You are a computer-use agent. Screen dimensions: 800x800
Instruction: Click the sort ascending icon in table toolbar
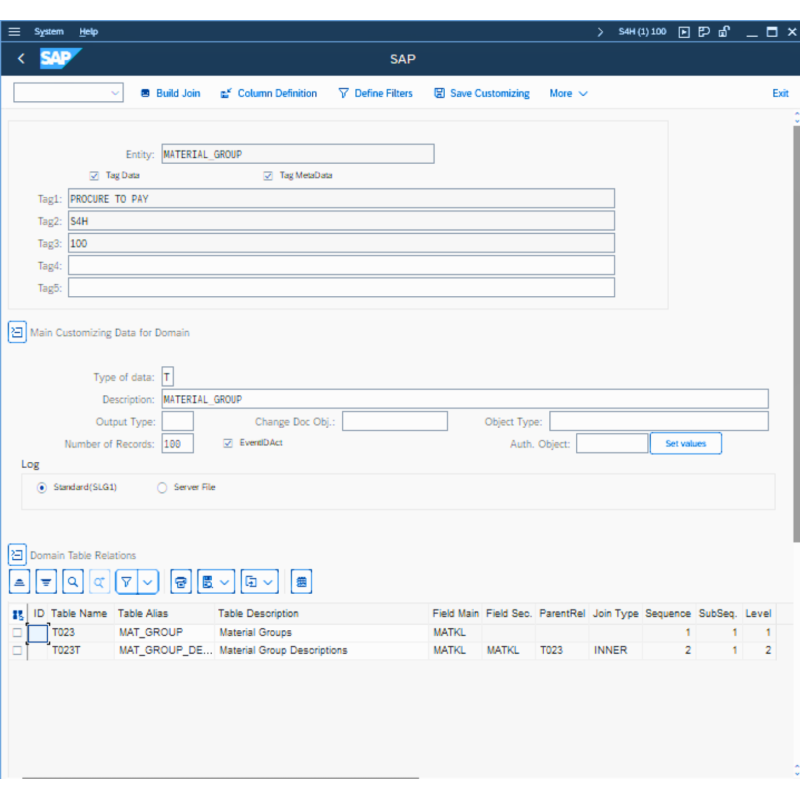tap(20, 581)
